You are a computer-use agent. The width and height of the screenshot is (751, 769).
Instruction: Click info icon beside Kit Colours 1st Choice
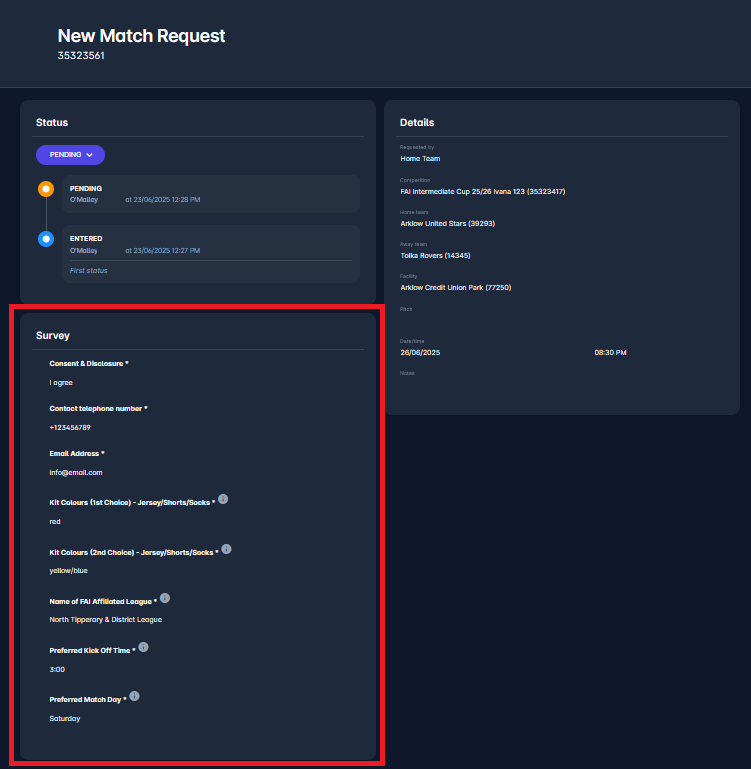pyautogui.click(x=223, y=498)
